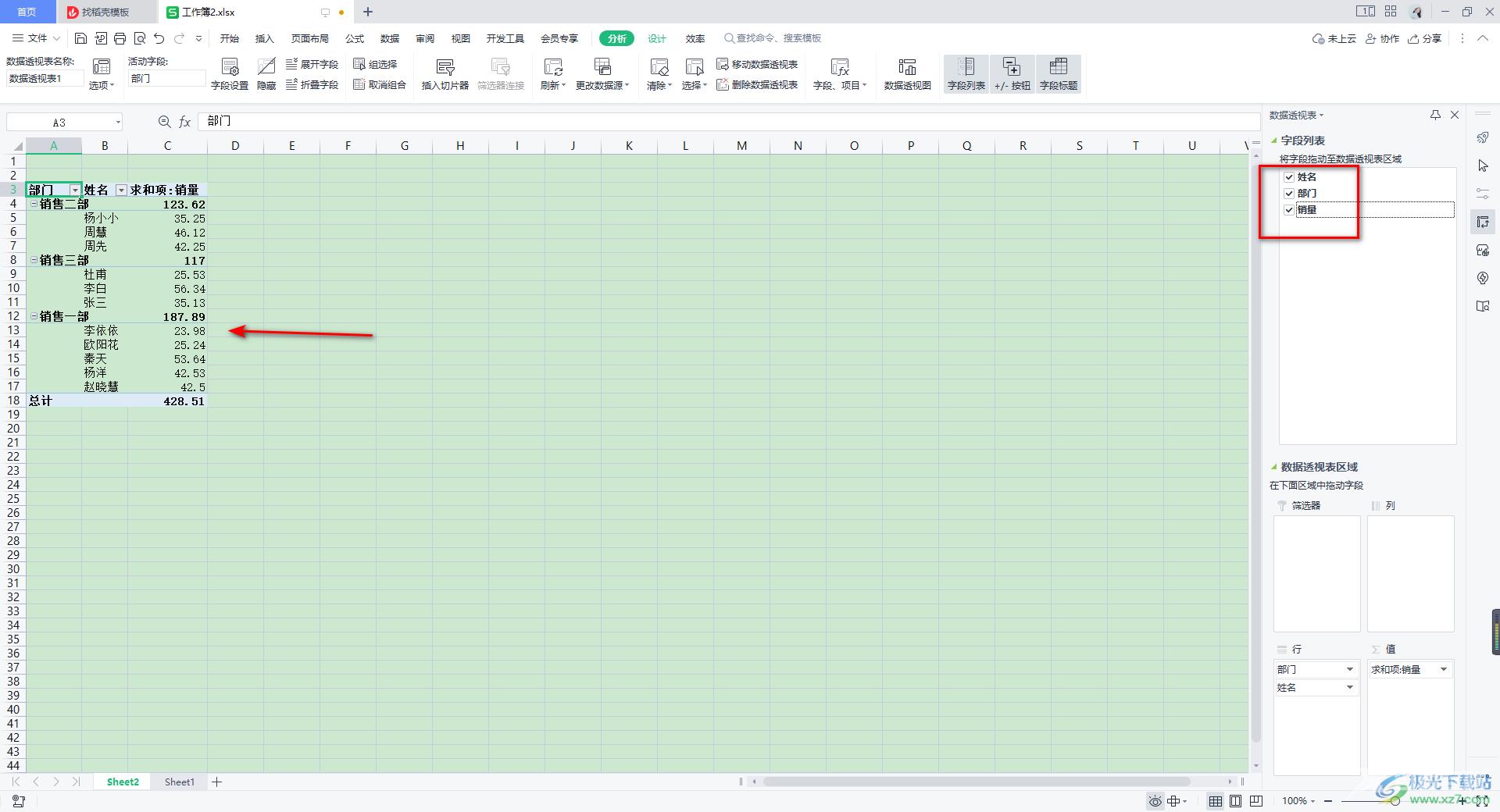Click the 协作 collaborate button
1500x812 pixels.
pos(1382,38)
